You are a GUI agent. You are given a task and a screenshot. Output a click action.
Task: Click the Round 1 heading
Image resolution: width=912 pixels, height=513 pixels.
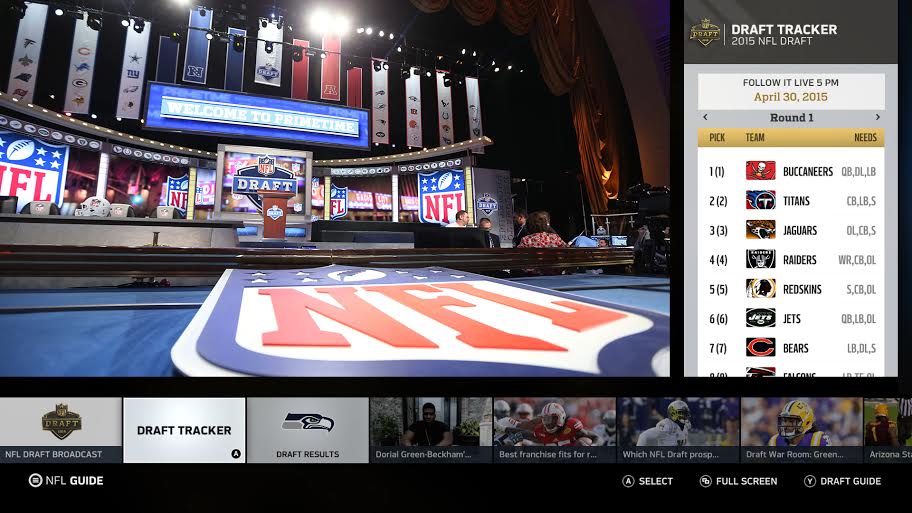coord(792,117)
